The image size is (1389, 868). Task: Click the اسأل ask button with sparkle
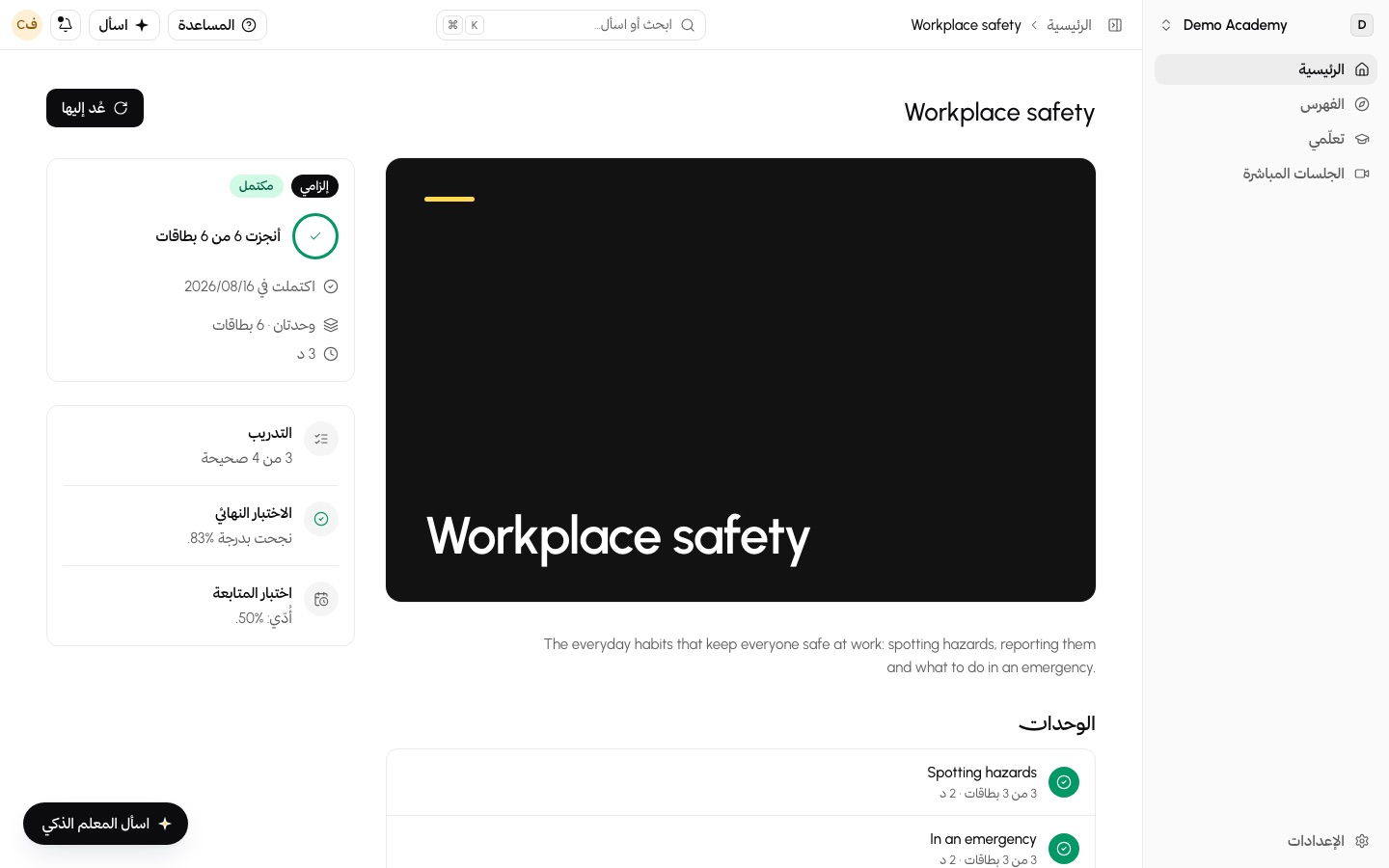124,25
